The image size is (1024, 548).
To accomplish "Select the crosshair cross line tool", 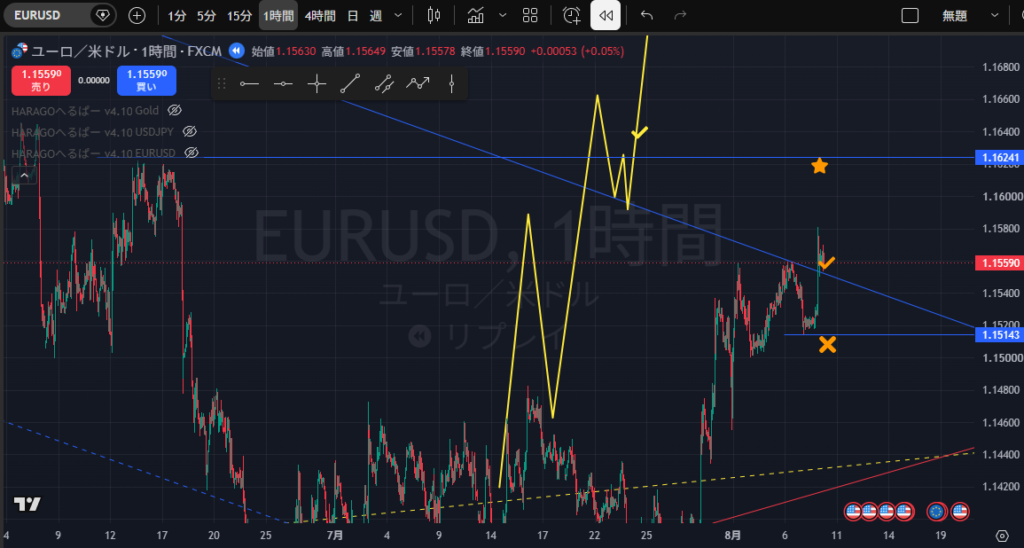I will point(317,84).
